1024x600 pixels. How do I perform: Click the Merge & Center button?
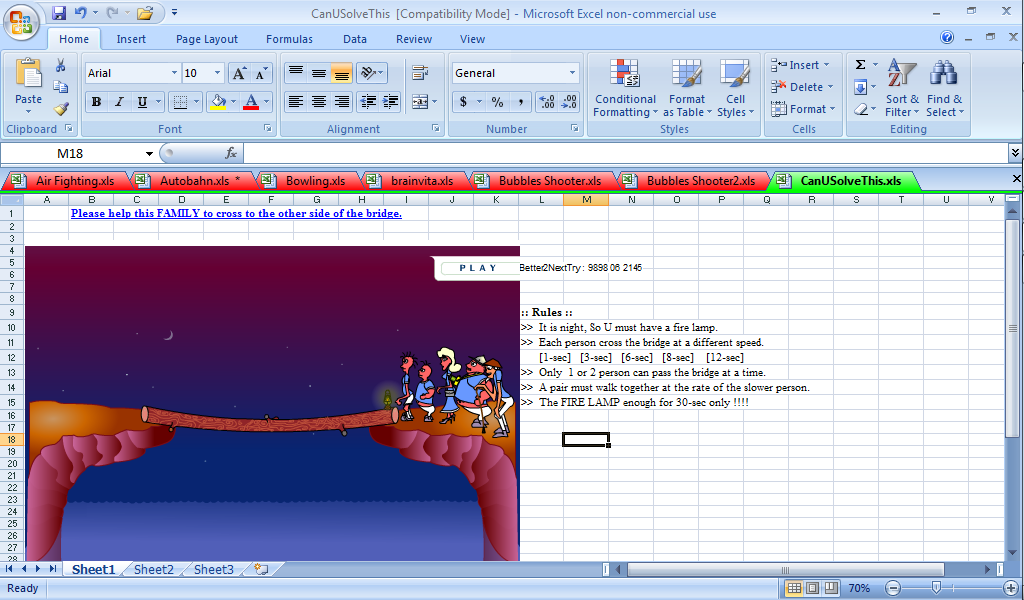click(x=420, y=102)
